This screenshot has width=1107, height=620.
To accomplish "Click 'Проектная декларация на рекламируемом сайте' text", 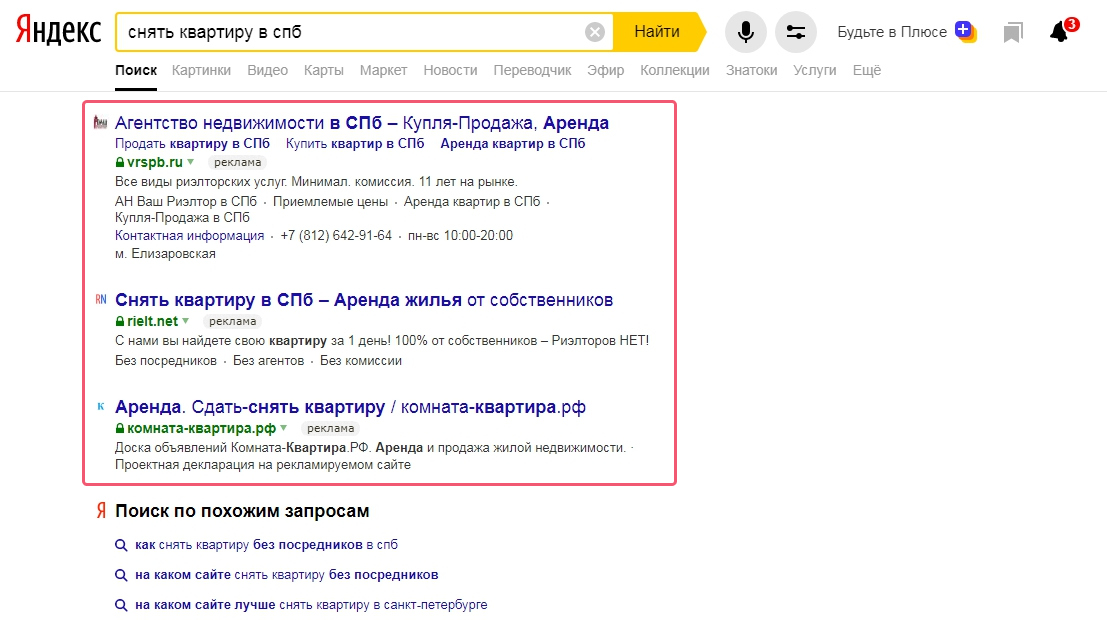I will (x=263, y=465).
